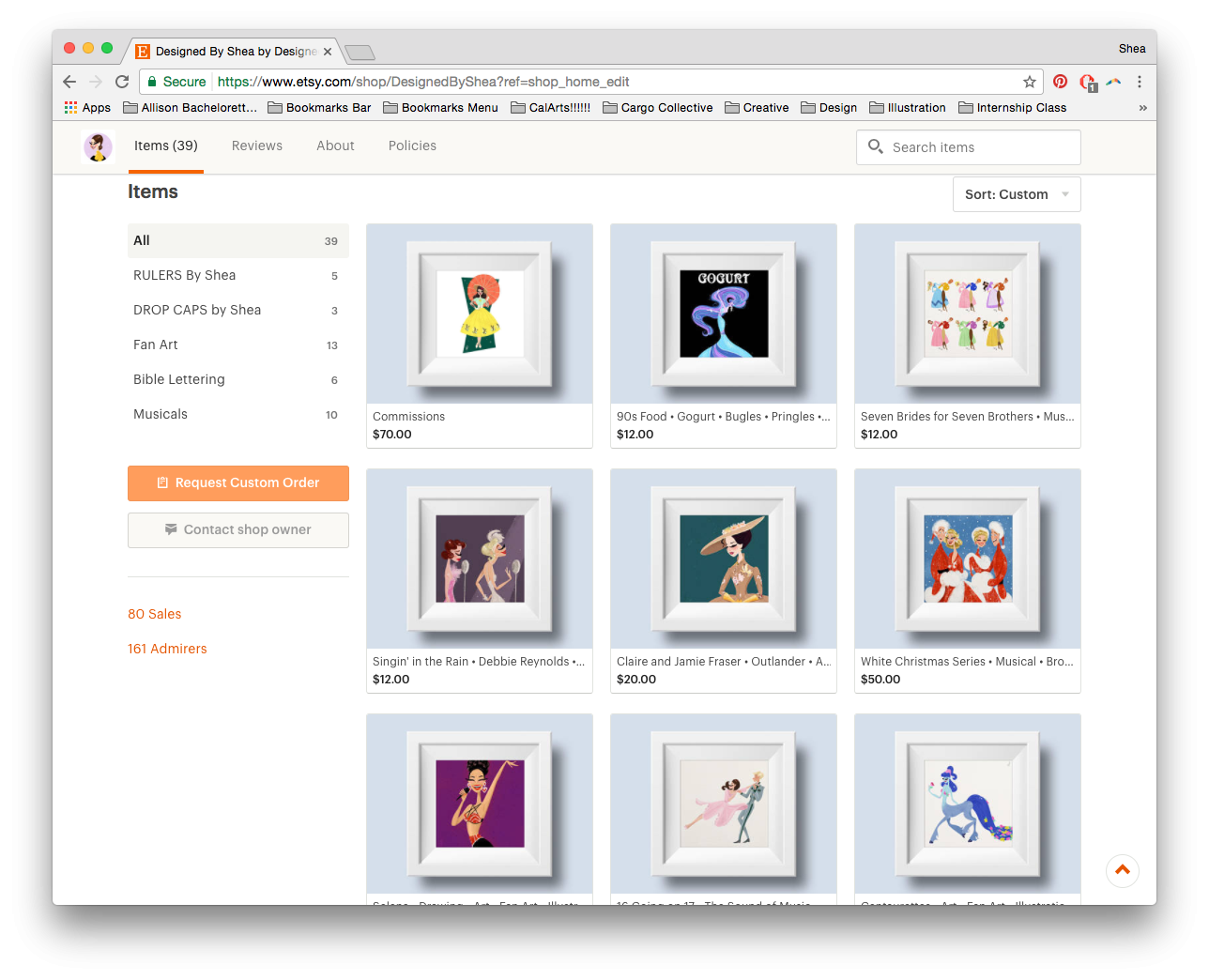This screenshot has width=1209, height=980.
Task: Open the Bookmarks Bar folder
Action: click(x=319, y=108)
